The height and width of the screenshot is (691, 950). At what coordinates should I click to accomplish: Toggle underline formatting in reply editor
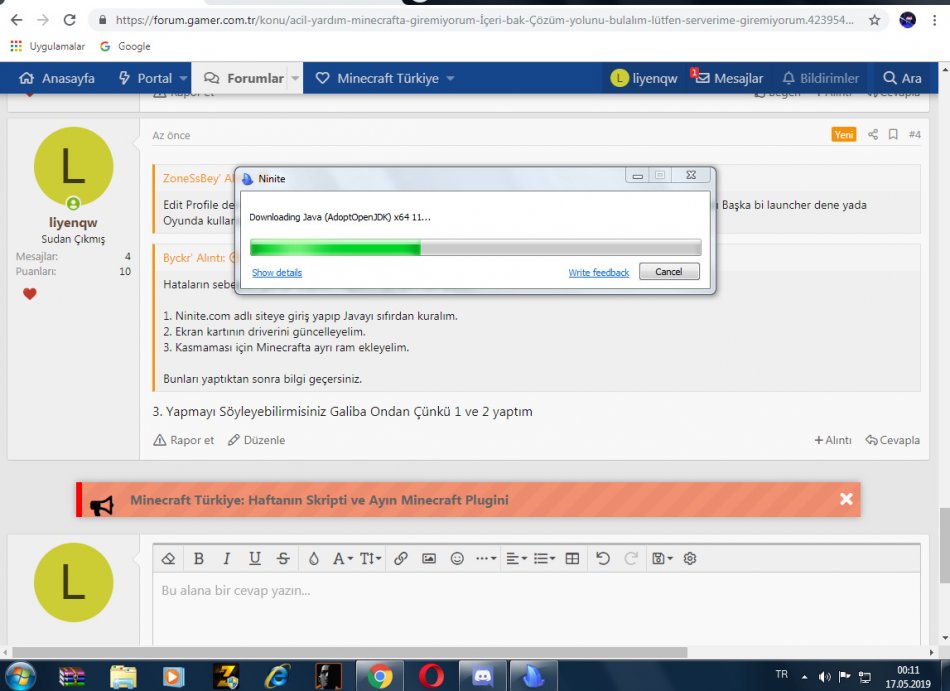pos(254,558)
